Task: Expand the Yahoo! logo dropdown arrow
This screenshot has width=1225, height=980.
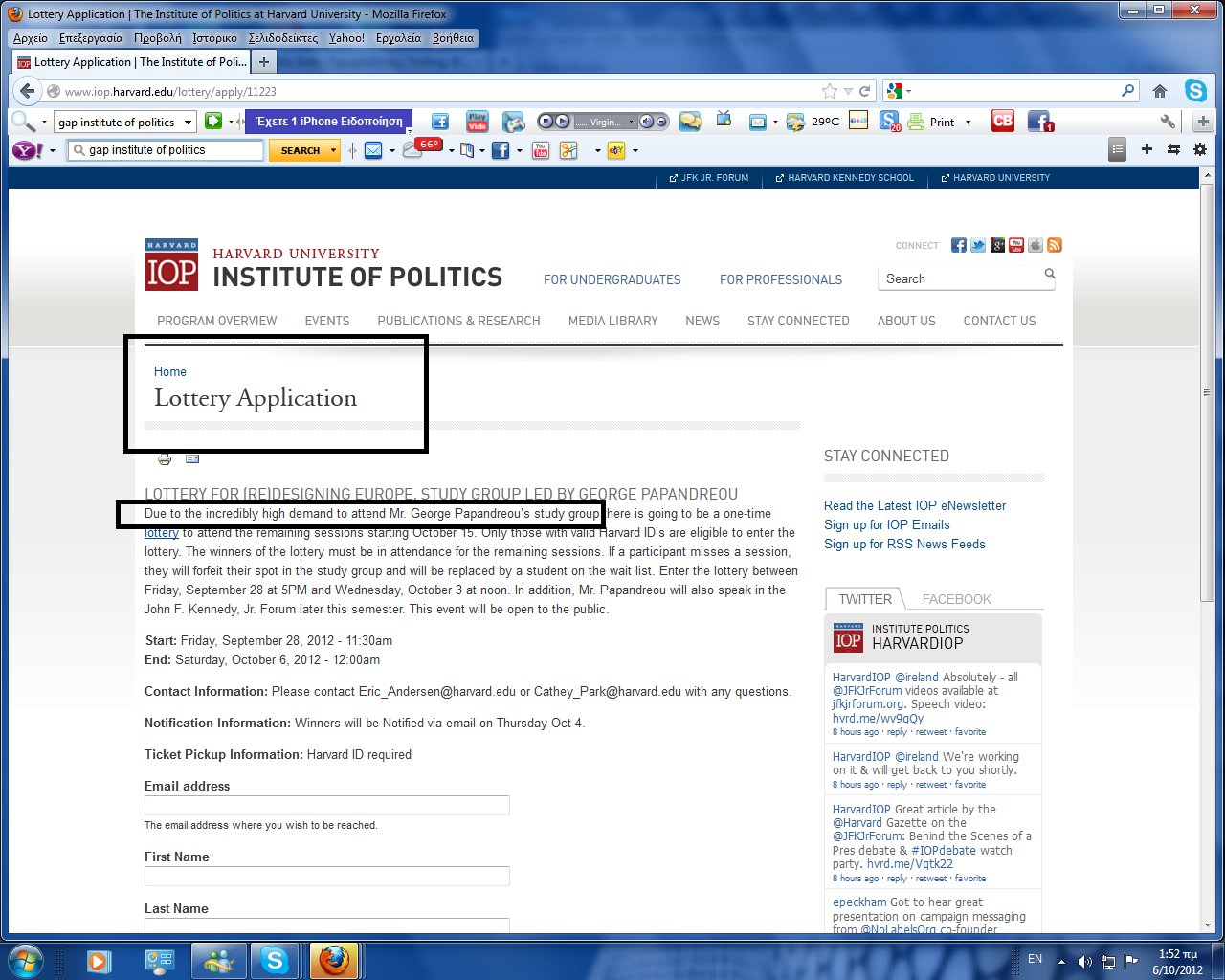Action: point(53,150)
